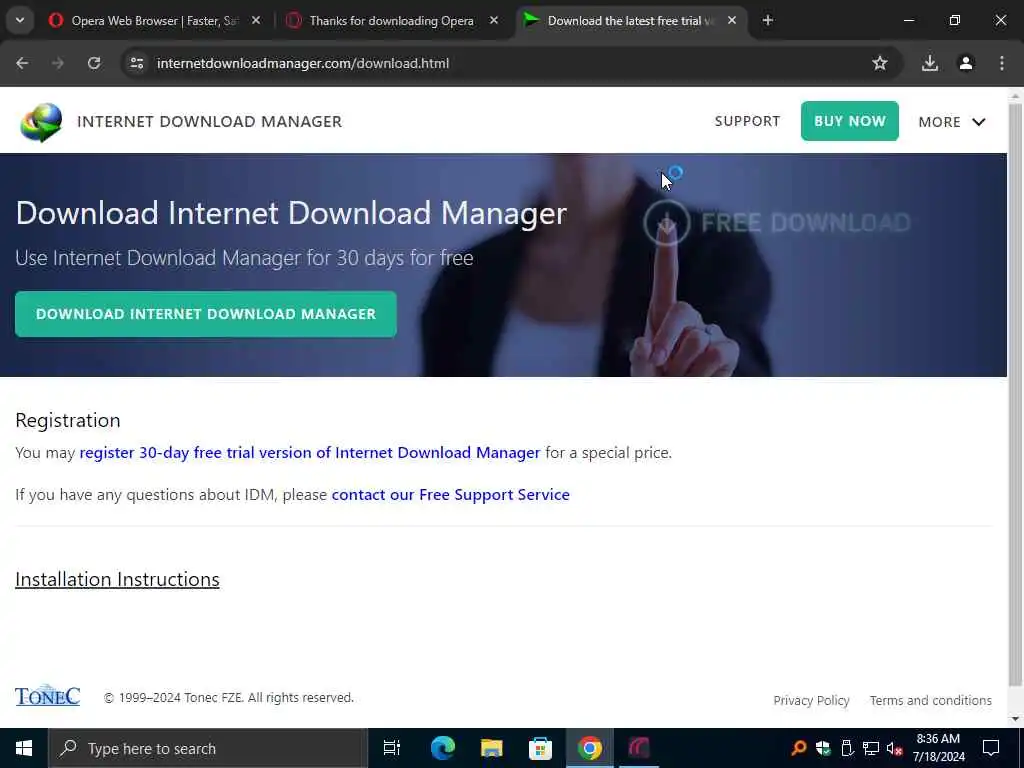Open the Installation Instructions link

pos(118,579)
